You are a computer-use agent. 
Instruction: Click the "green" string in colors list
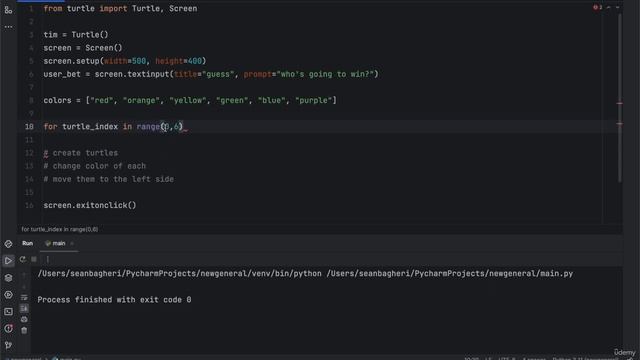point(232,100)
